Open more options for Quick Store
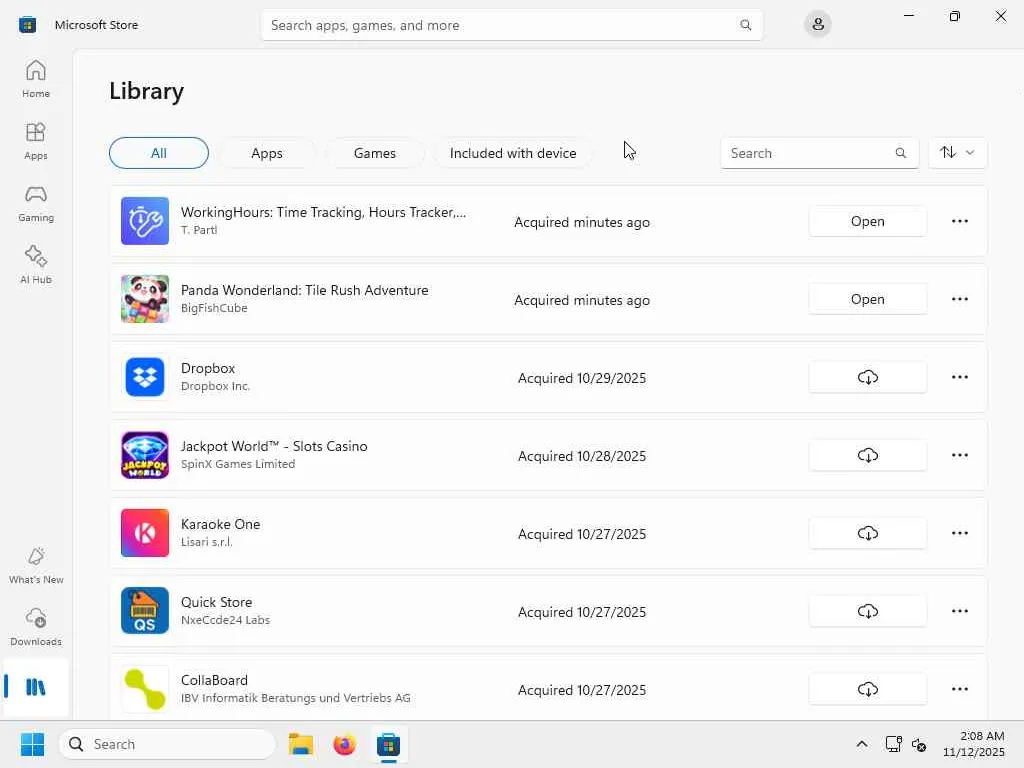 959,611
